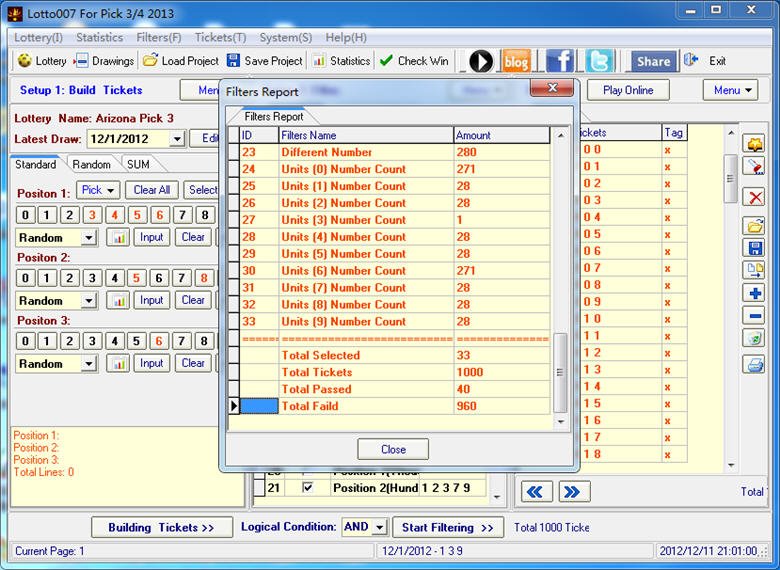Switch to the SUM tab
Screen dimensions: 780x570
(138, 165)
